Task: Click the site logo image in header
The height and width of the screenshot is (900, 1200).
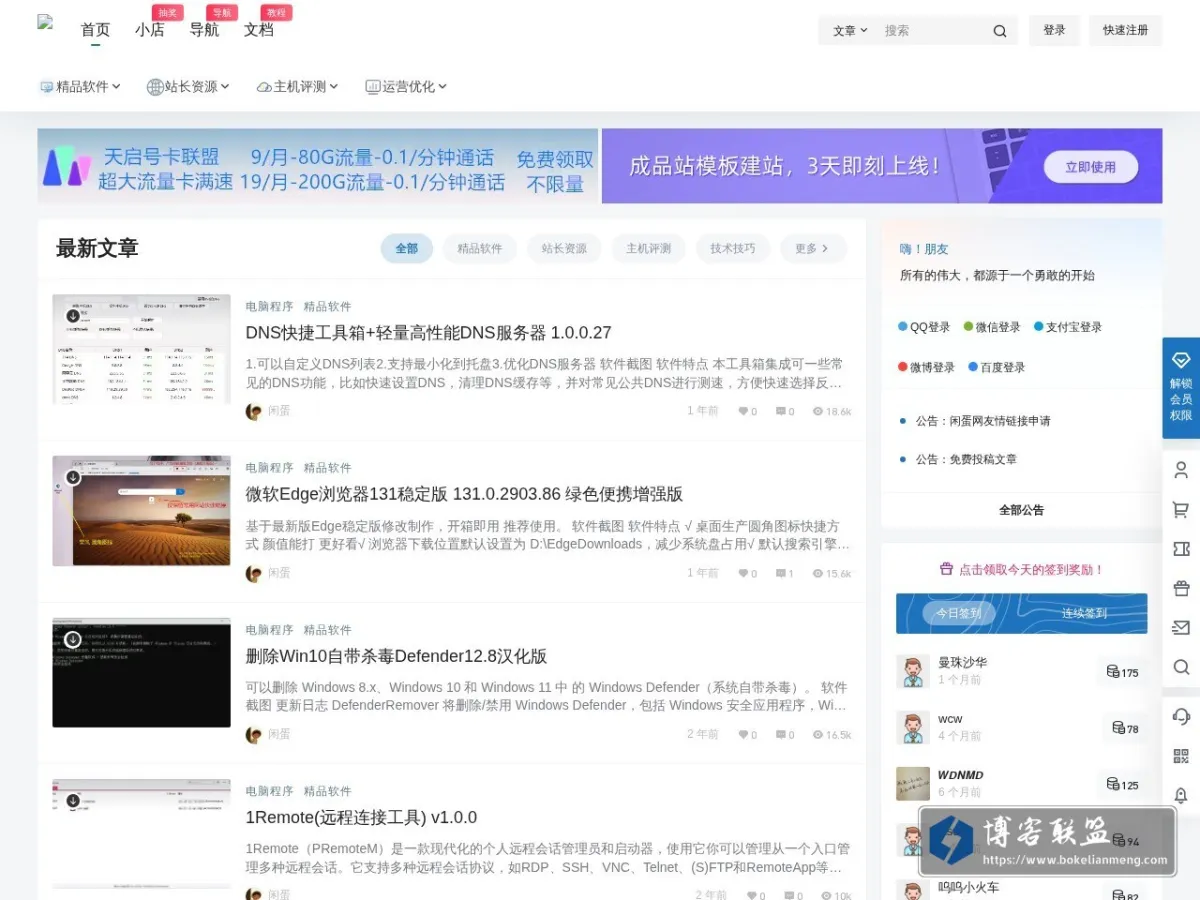Action: coord(45,22)
